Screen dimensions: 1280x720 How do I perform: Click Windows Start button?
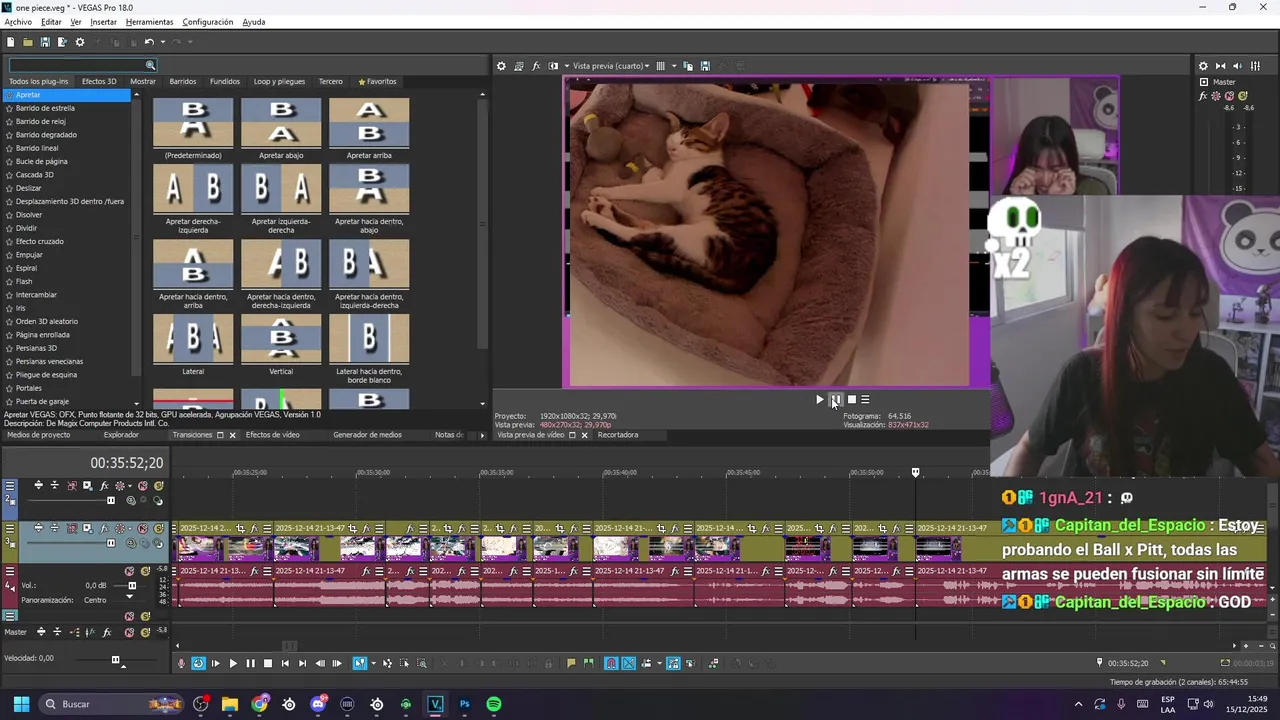click(x=21, y=704)
